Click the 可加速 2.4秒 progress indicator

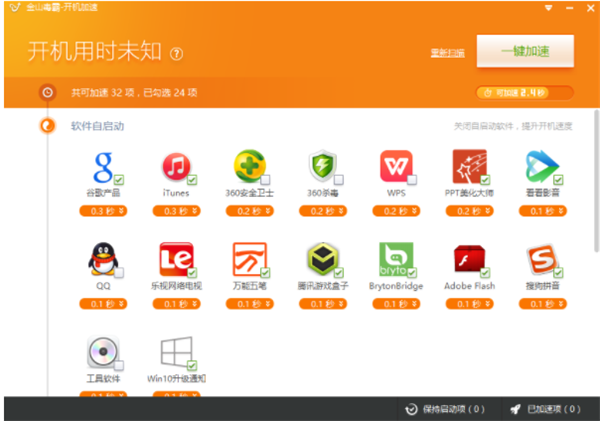pos(524,93)
